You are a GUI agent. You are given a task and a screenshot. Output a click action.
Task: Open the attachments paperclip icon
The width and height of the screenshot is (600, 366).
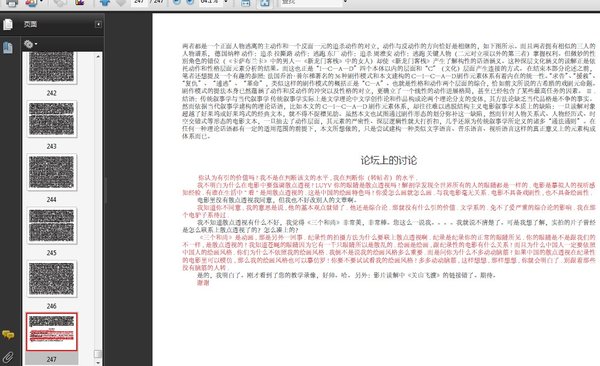pyautogui.click(x=8, y=357)
